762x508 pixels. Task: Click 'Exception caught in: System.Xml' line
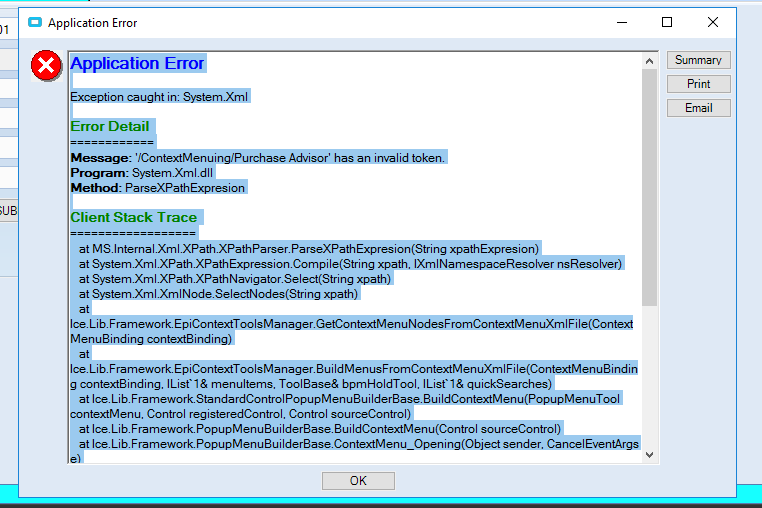159,97
